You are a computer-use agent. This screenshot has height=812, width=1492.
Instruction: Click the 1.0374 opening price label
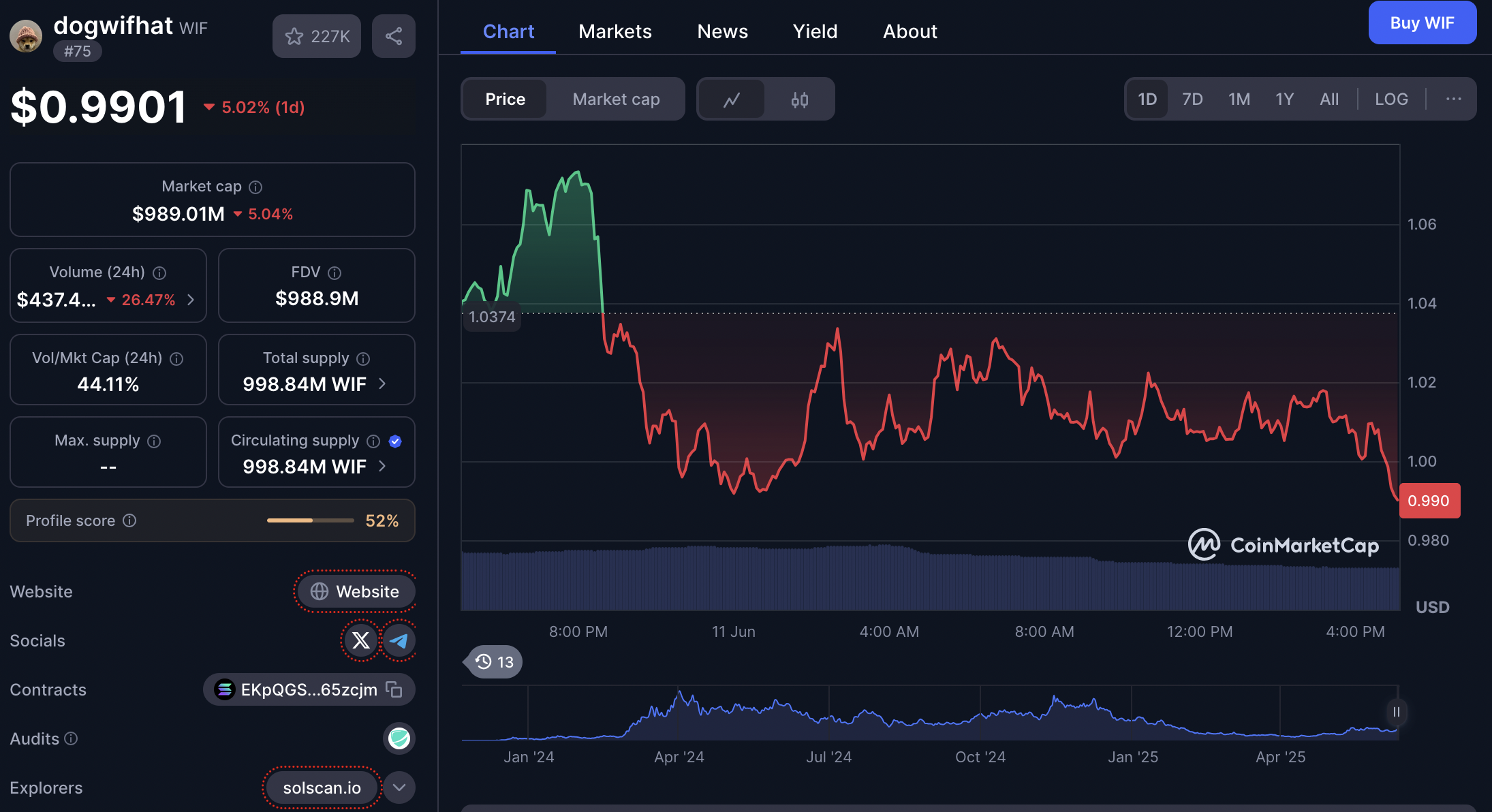[492, 317]
